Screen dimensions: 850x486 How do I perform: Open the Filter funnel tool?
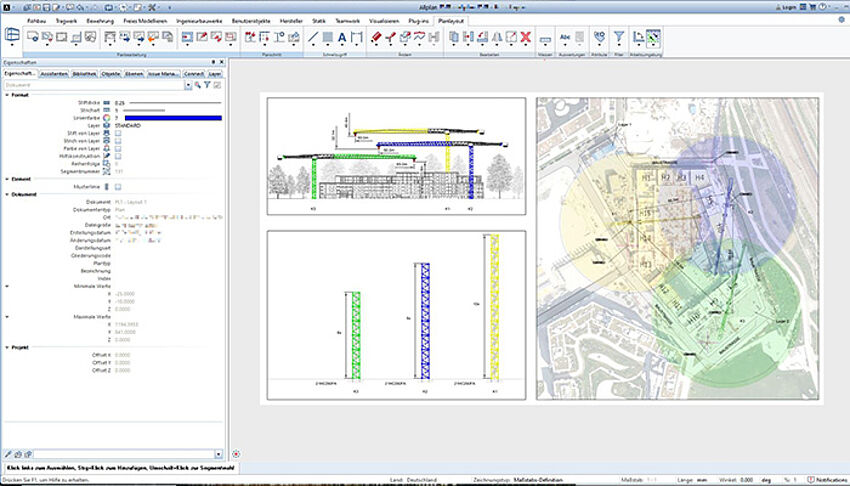click(x=619, y=37)
